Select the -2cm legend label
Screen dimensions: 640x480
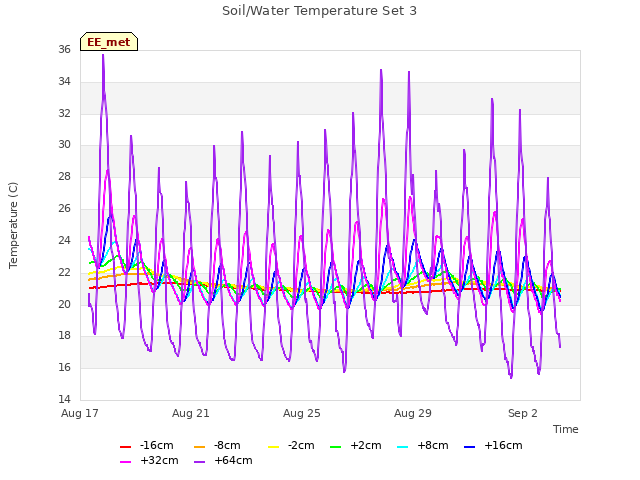301,445
